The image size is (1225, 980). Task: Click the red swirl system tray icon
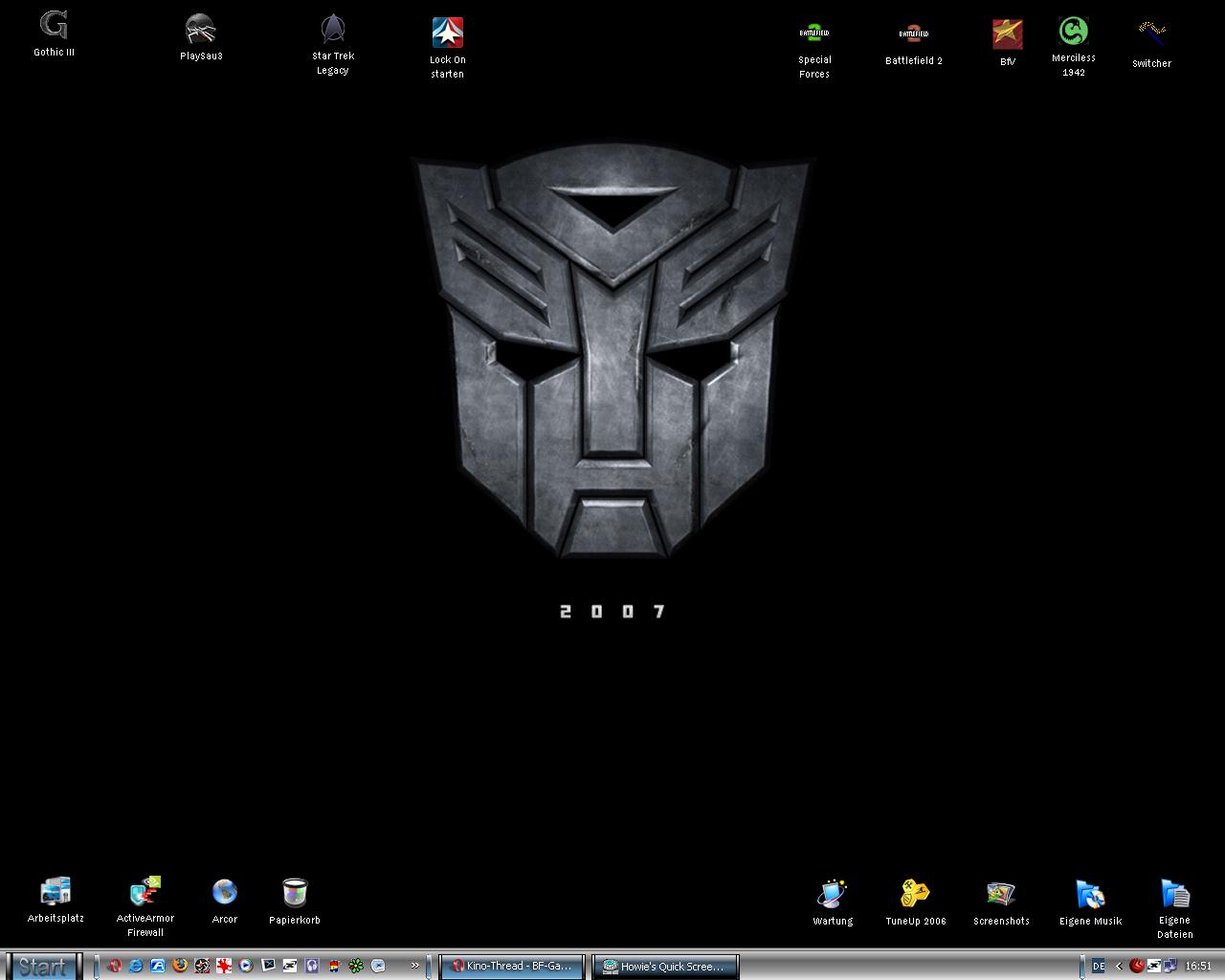pos(1137,966)
